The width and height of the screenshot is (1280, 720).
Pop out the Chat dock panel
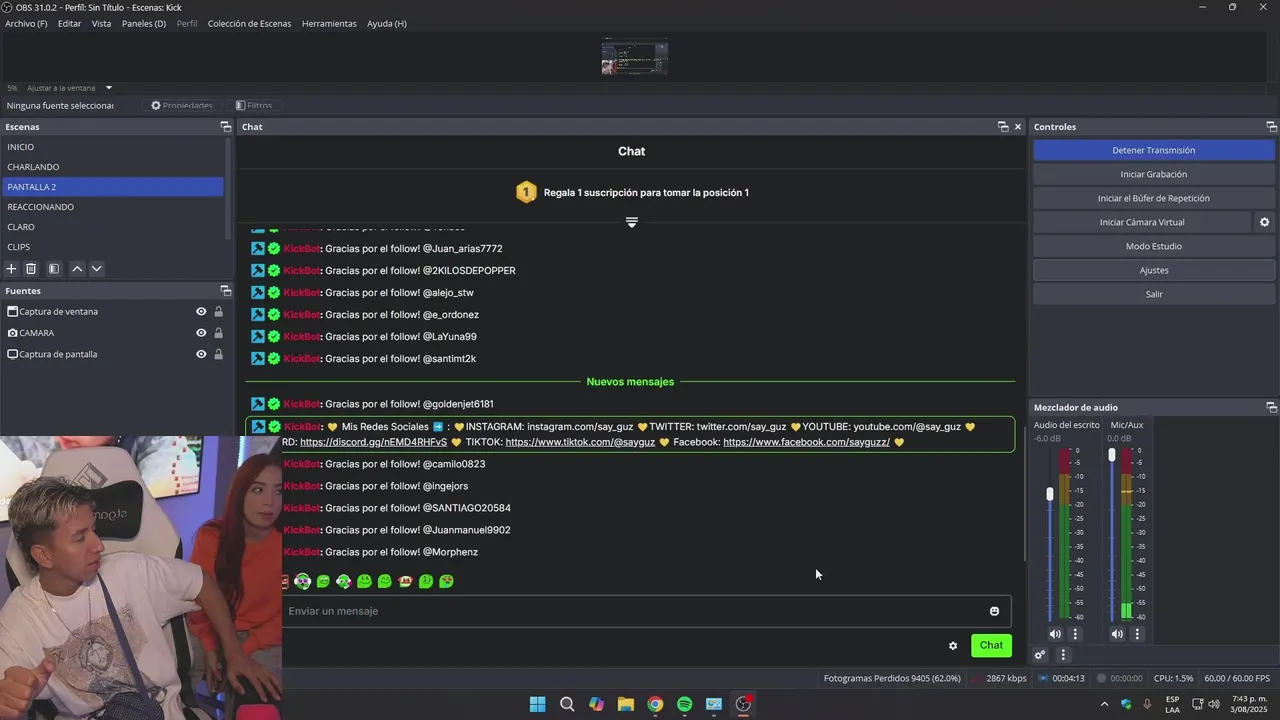[1003, 127]
